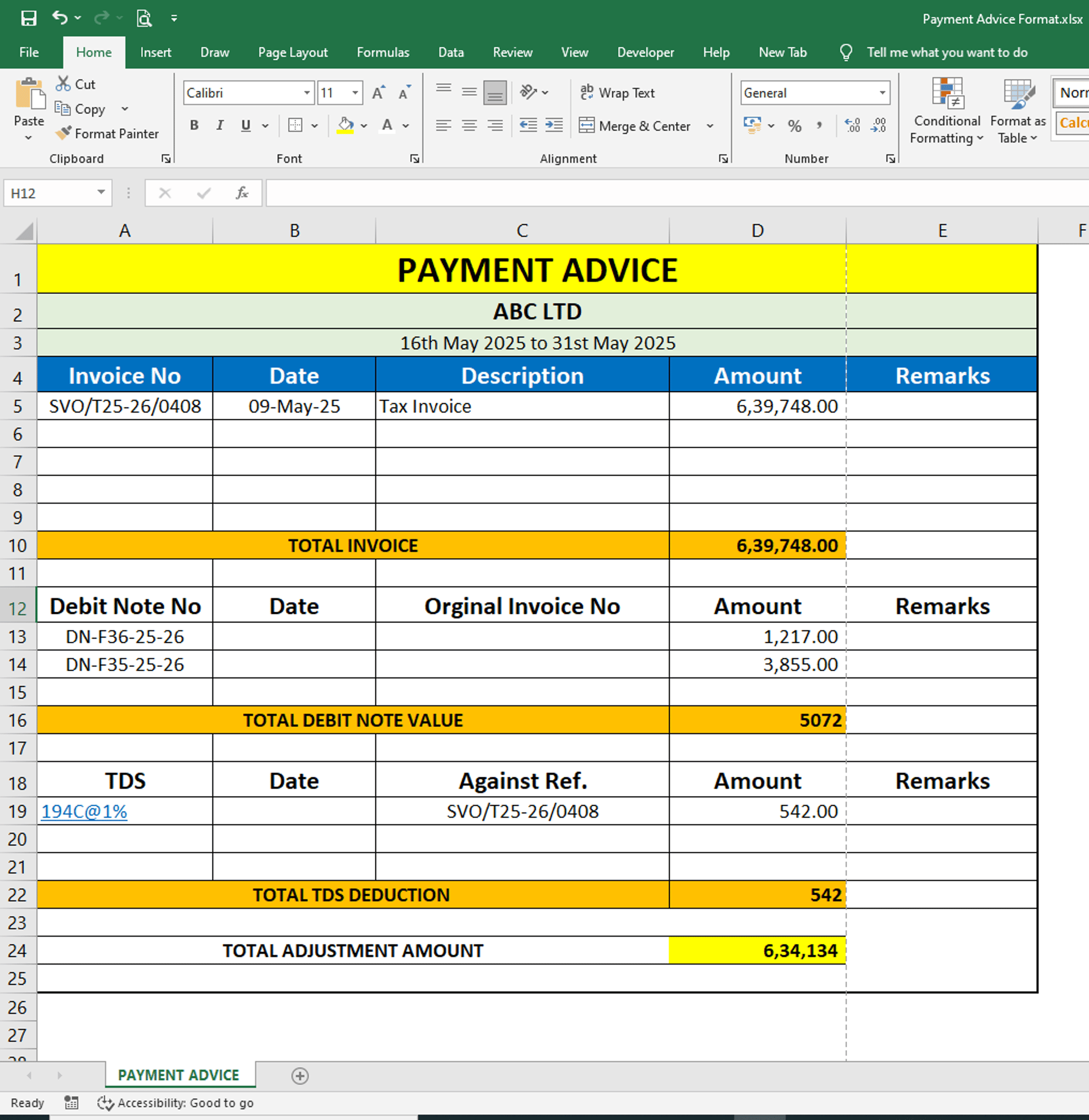This screenshot has height=1120, width=1089.
Task: Click the Percent Style icon
Action: (795, 126)
